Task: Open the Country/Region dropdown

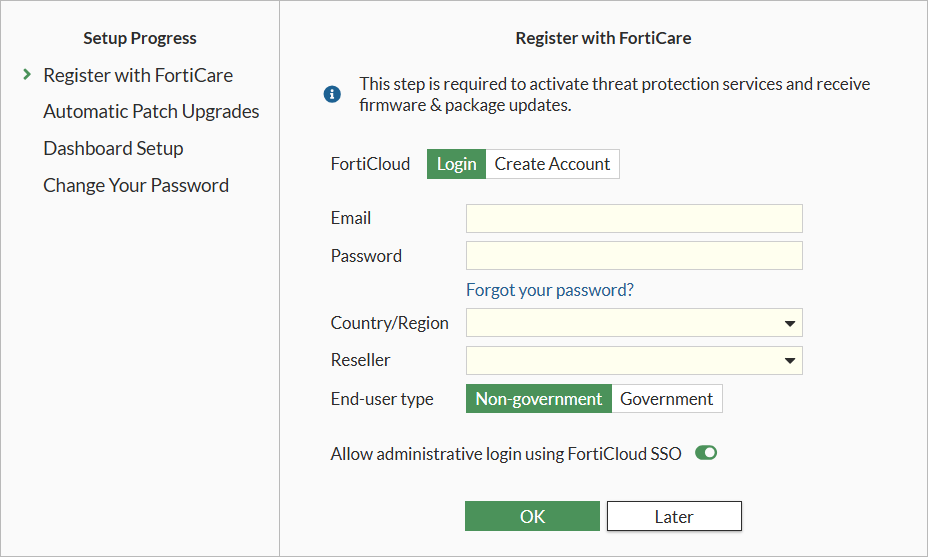Action: click(634, 323)
